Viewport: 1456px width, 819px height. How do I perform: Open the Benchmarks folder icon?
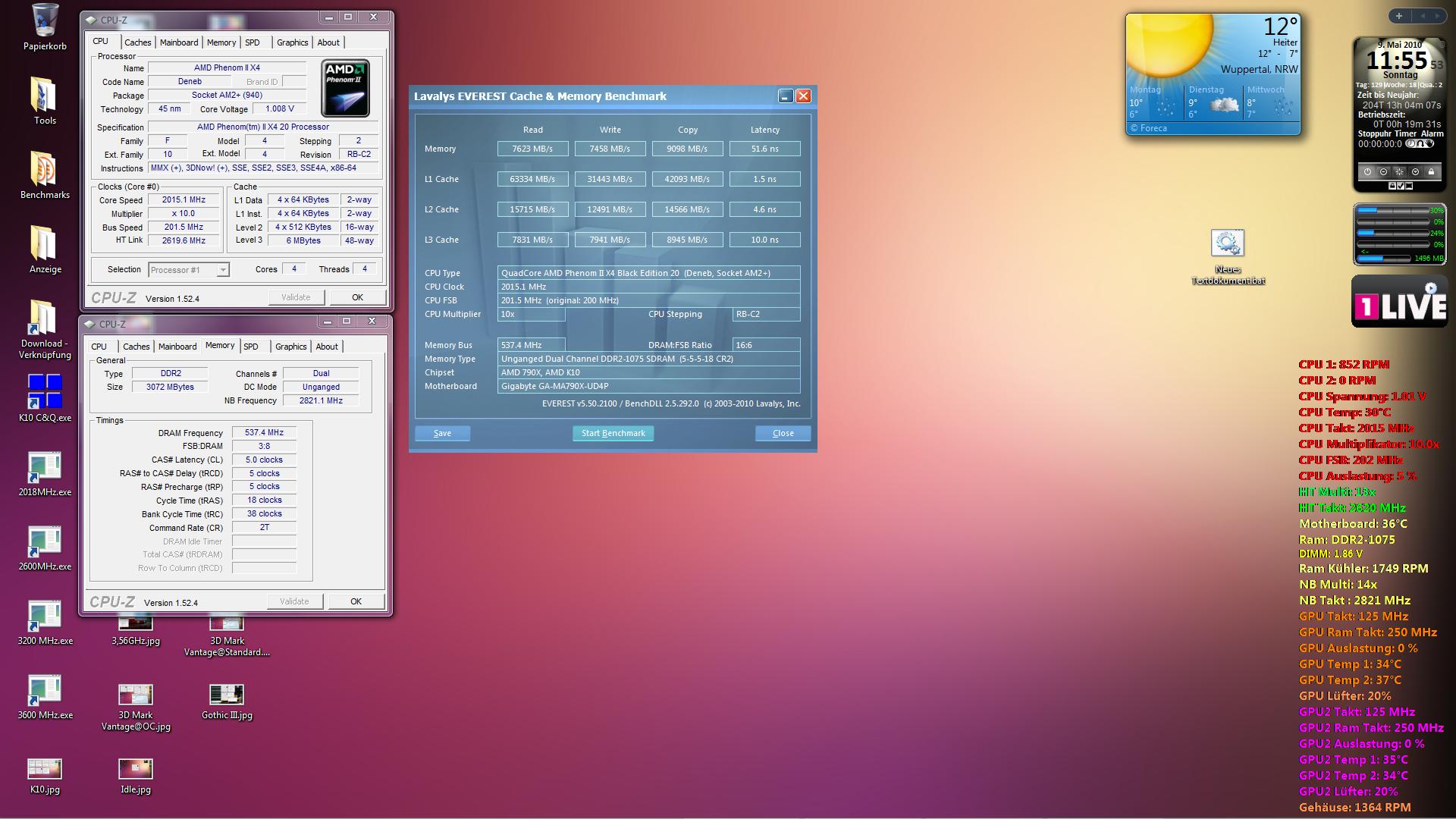45,168
